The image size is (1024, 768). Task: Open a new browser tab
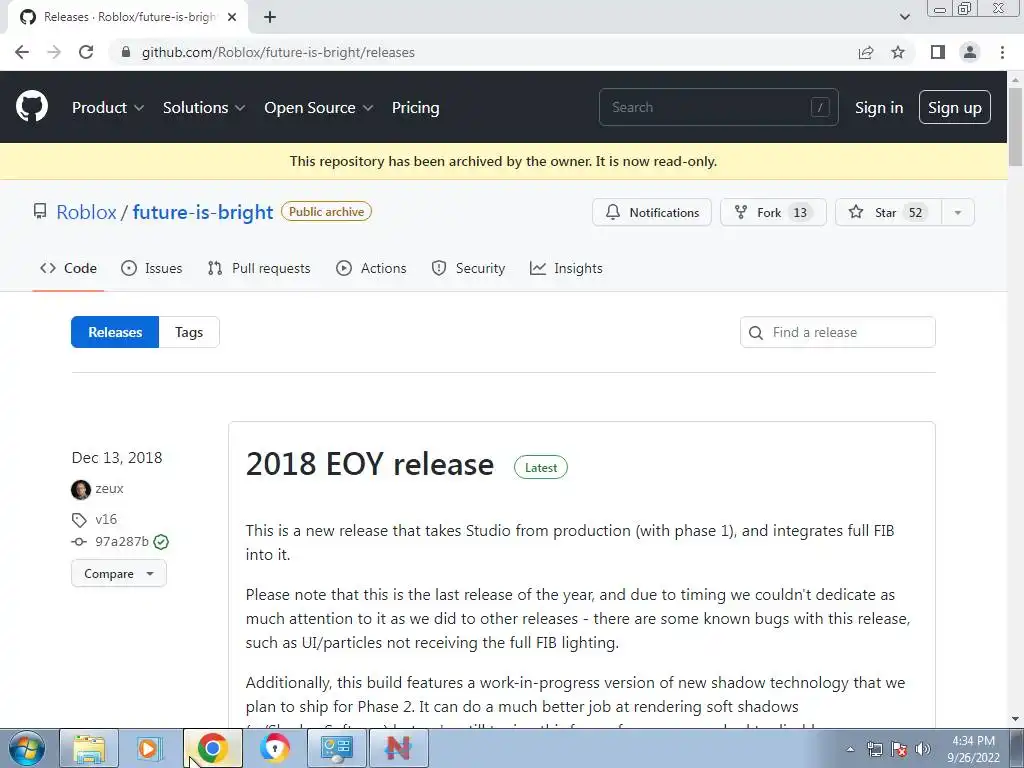point(270,17)
